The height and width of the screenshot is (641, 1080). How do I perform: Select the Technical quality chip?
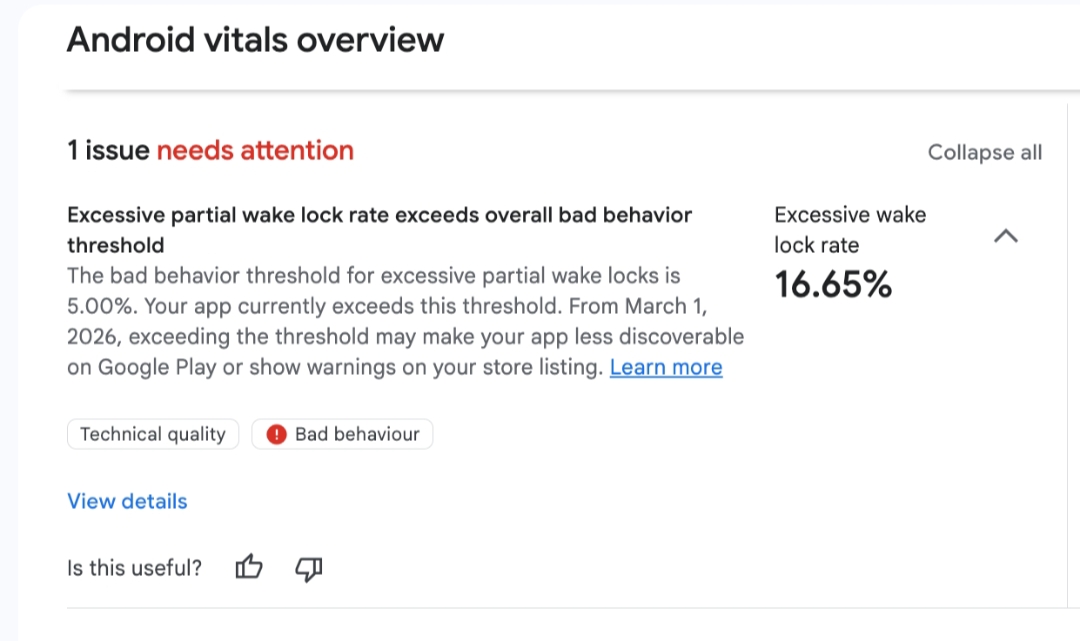click(153, 435)
